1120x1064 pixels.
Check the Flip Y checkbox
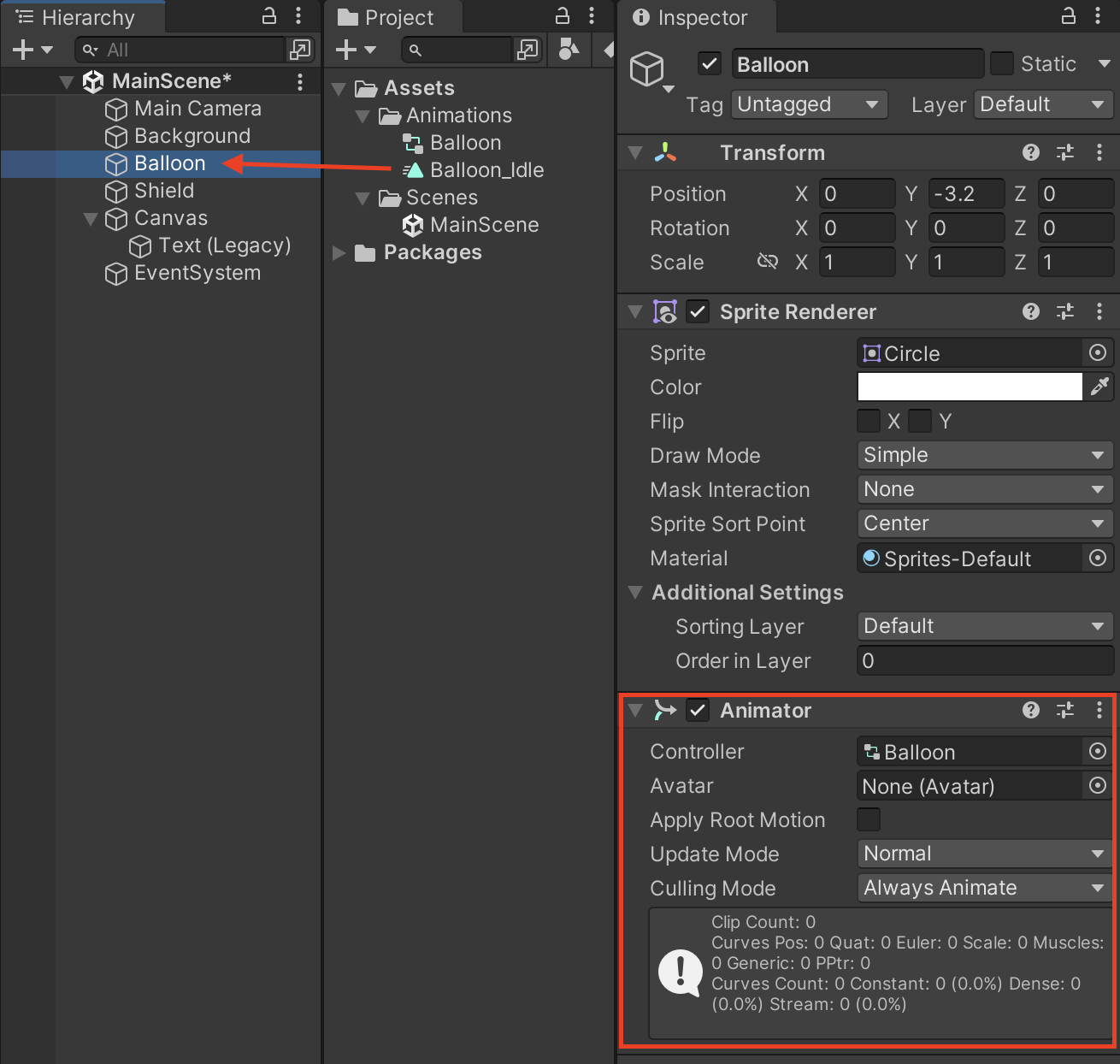920,421
